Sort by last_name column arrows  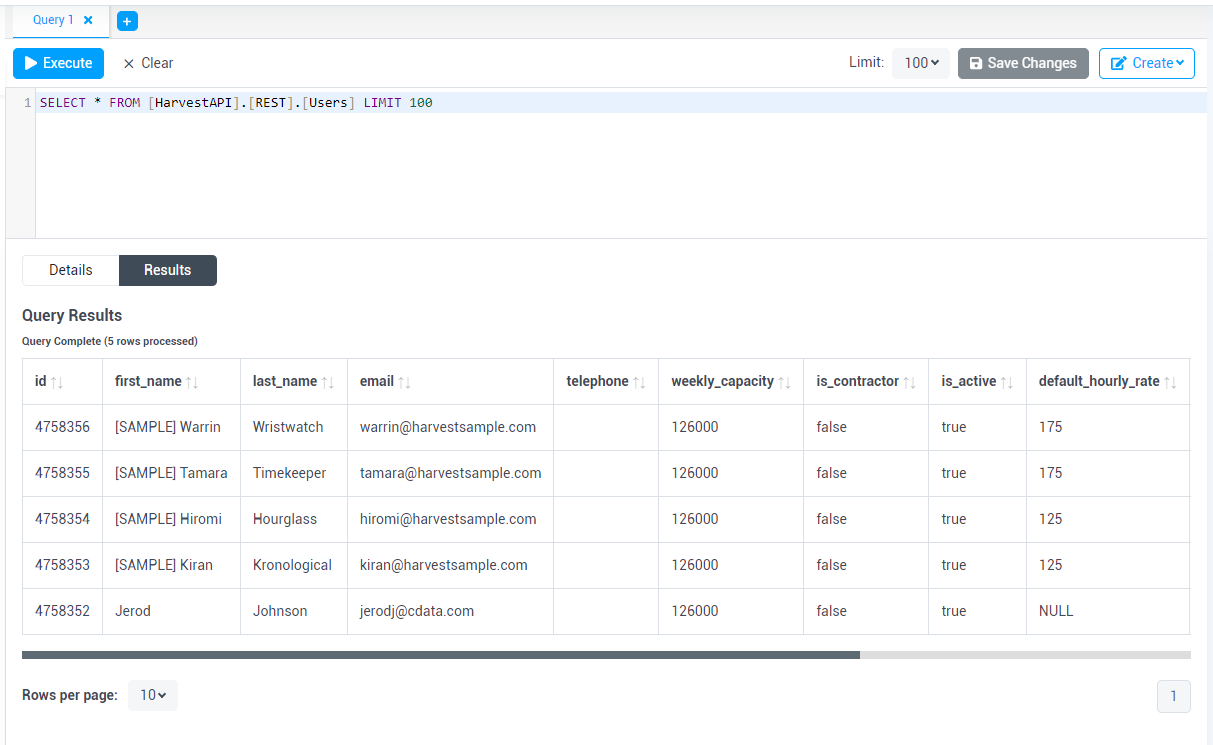point(327,382)
